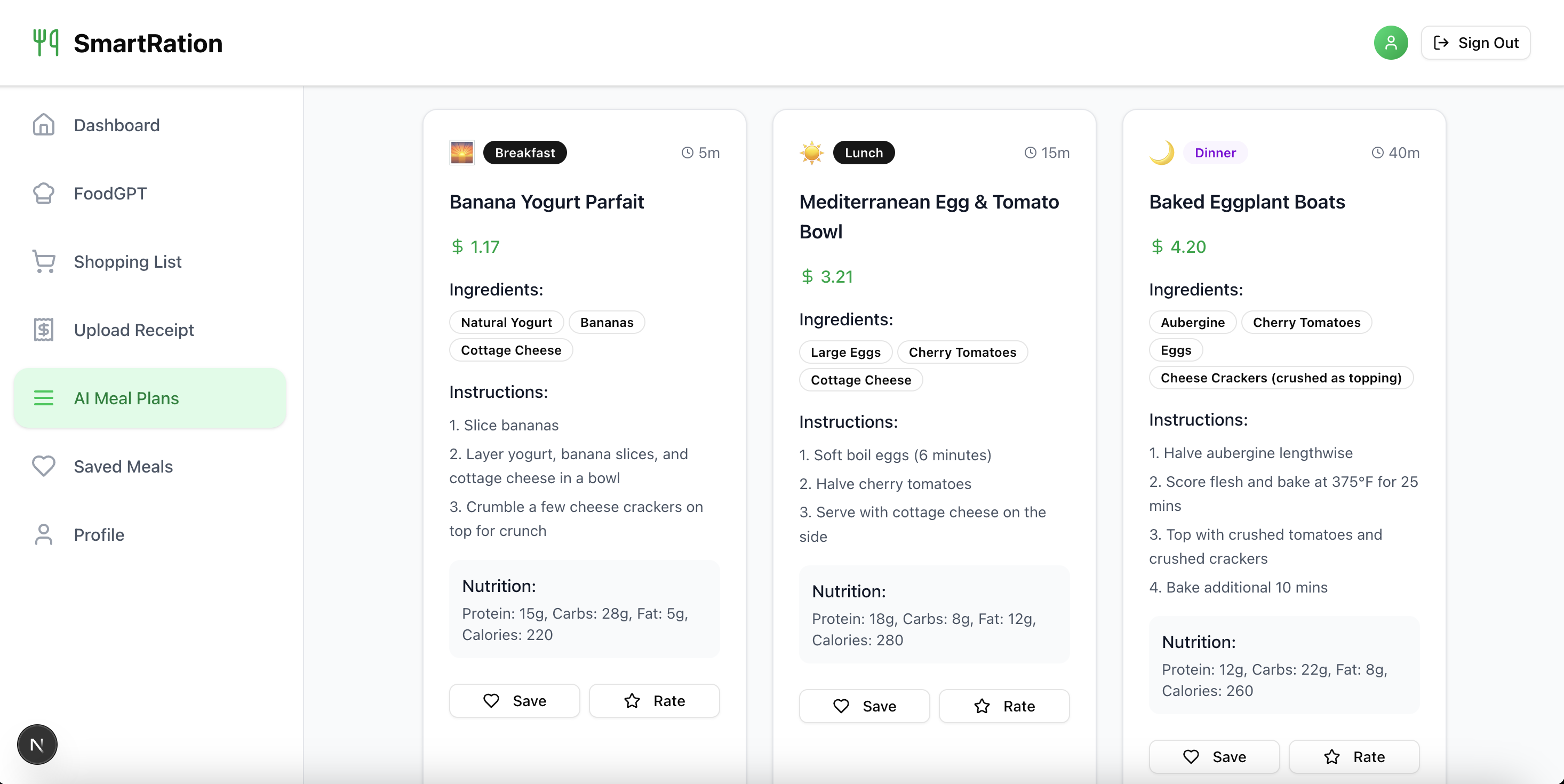Click the SmartRation fork logo icon
The image size is (1564, 784).
click(x=45, y=43)
